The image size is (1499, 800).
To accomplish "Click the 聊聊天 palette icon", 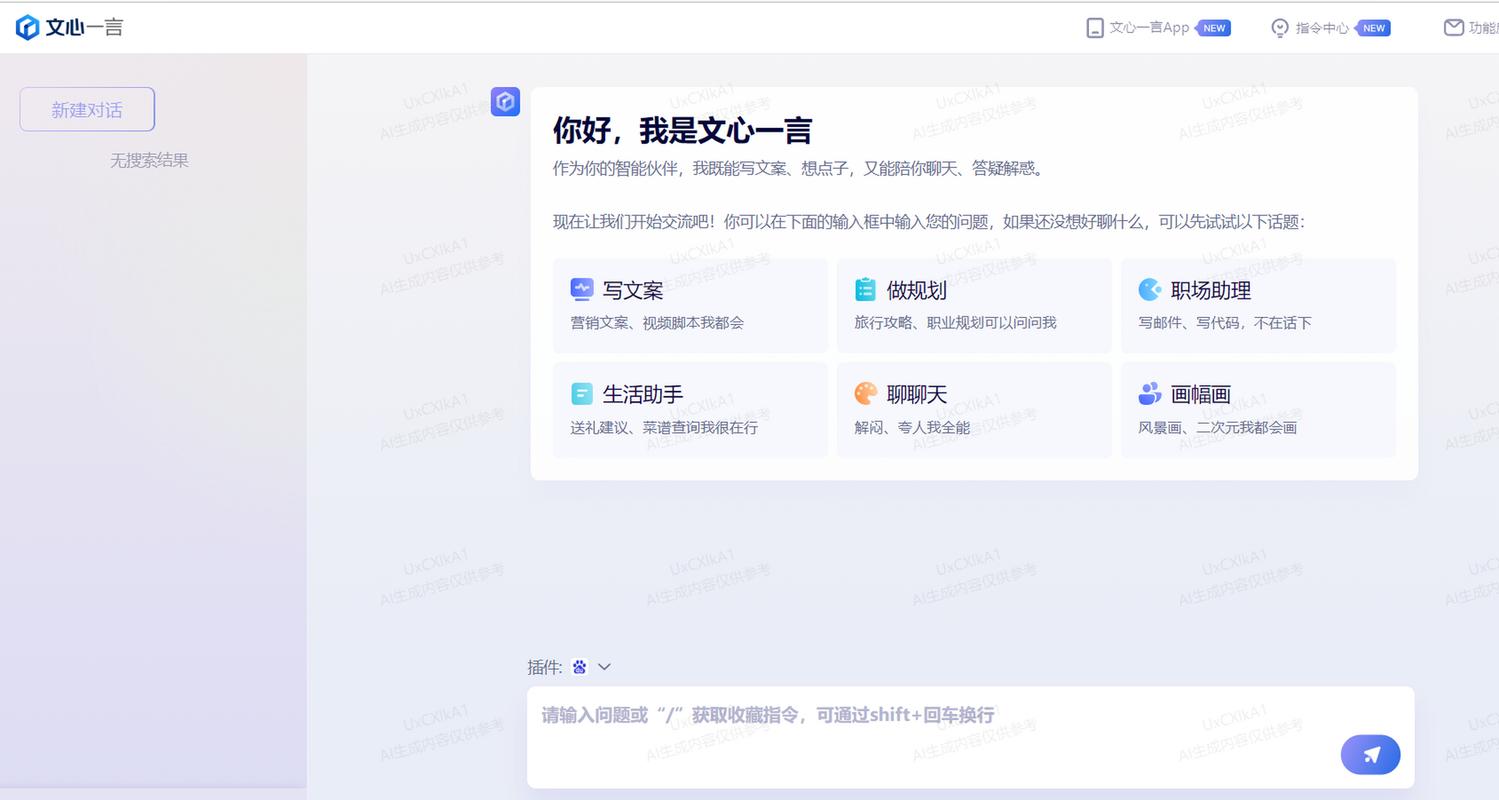I will [x=866, y=394].
